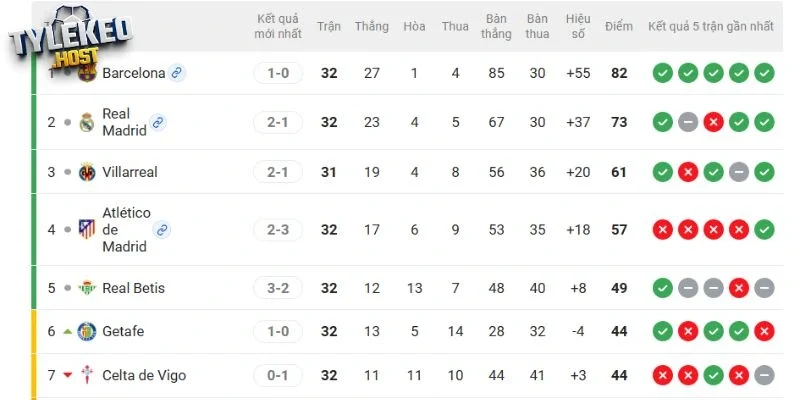
Task: Sort by the Thắng column header
Action: pyautogui.click(x=371, y=26)
